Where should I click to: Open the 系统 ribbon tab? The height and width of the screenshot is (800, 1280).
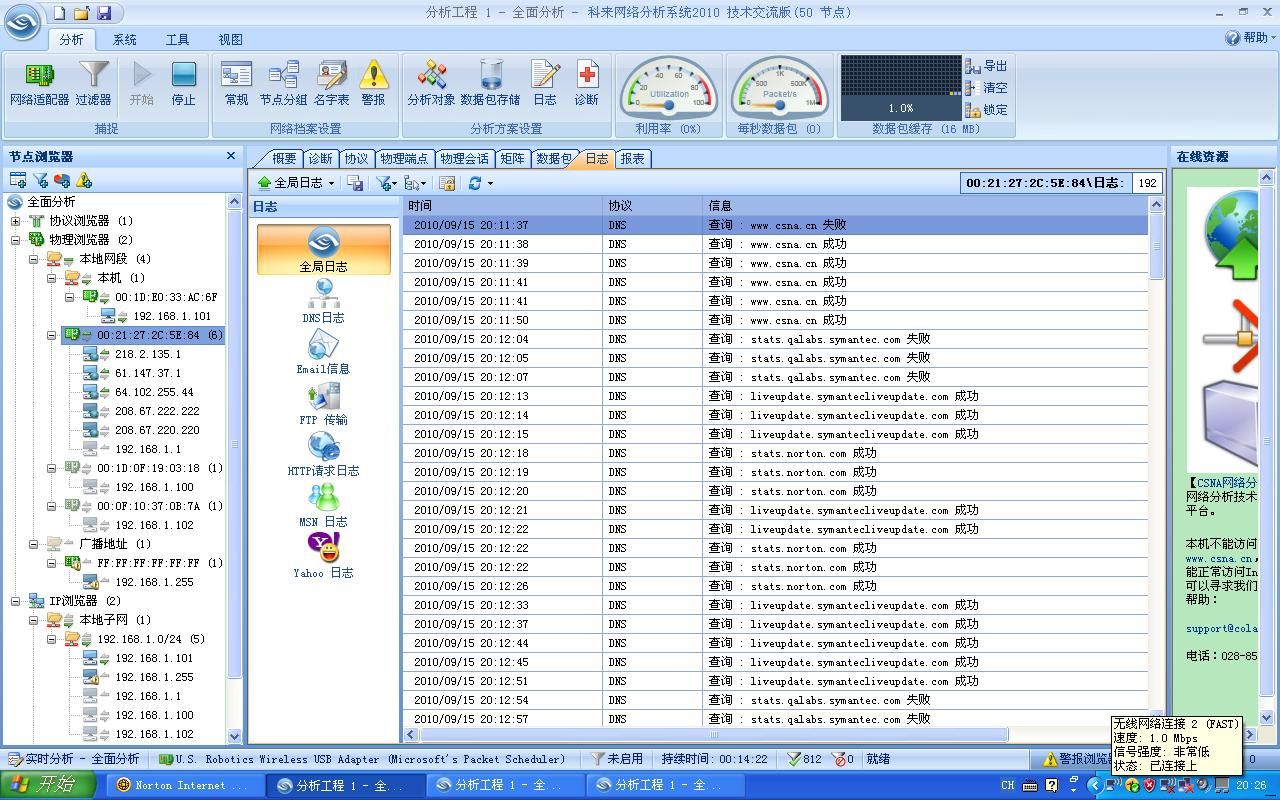[x=124, y=39]
